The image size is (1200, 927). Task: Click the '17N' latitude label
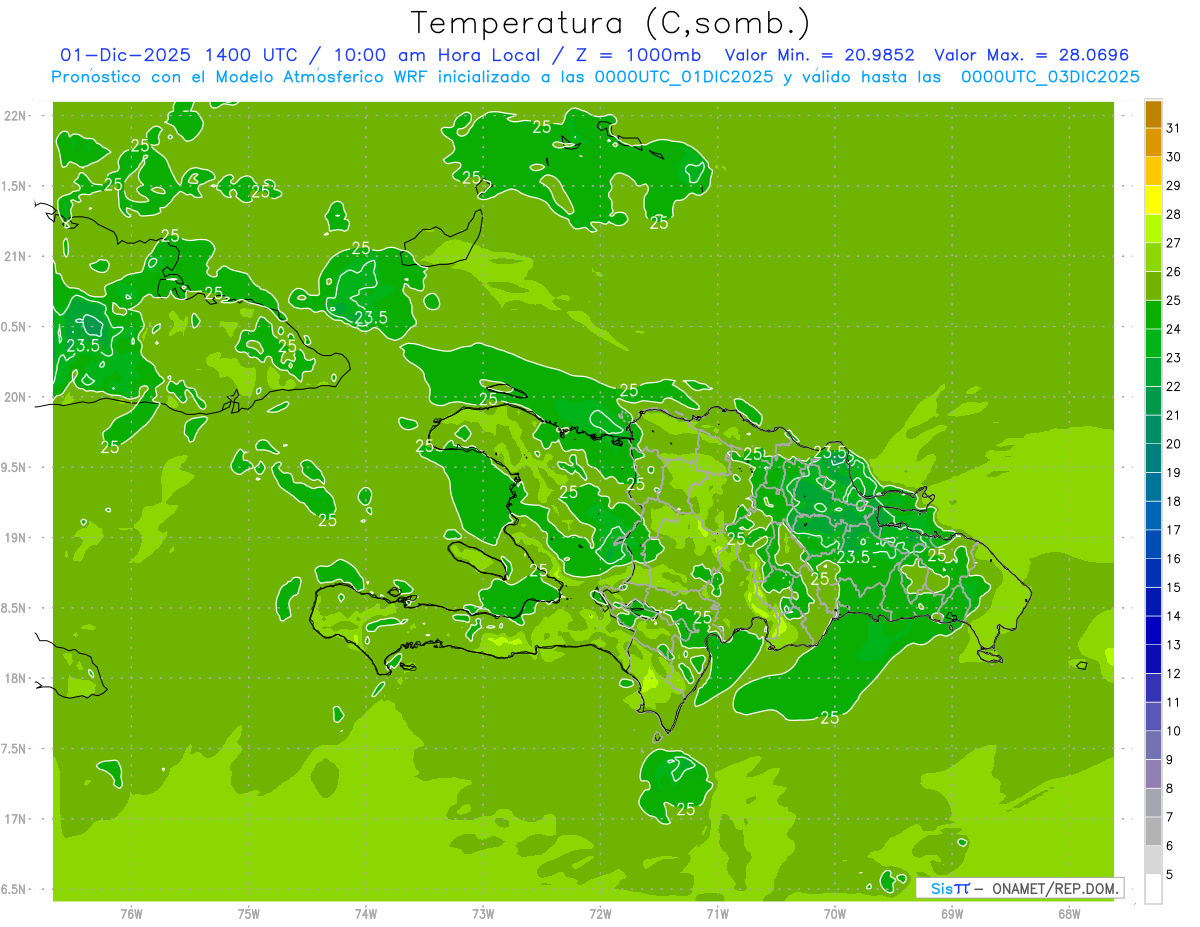pos(16,819)
